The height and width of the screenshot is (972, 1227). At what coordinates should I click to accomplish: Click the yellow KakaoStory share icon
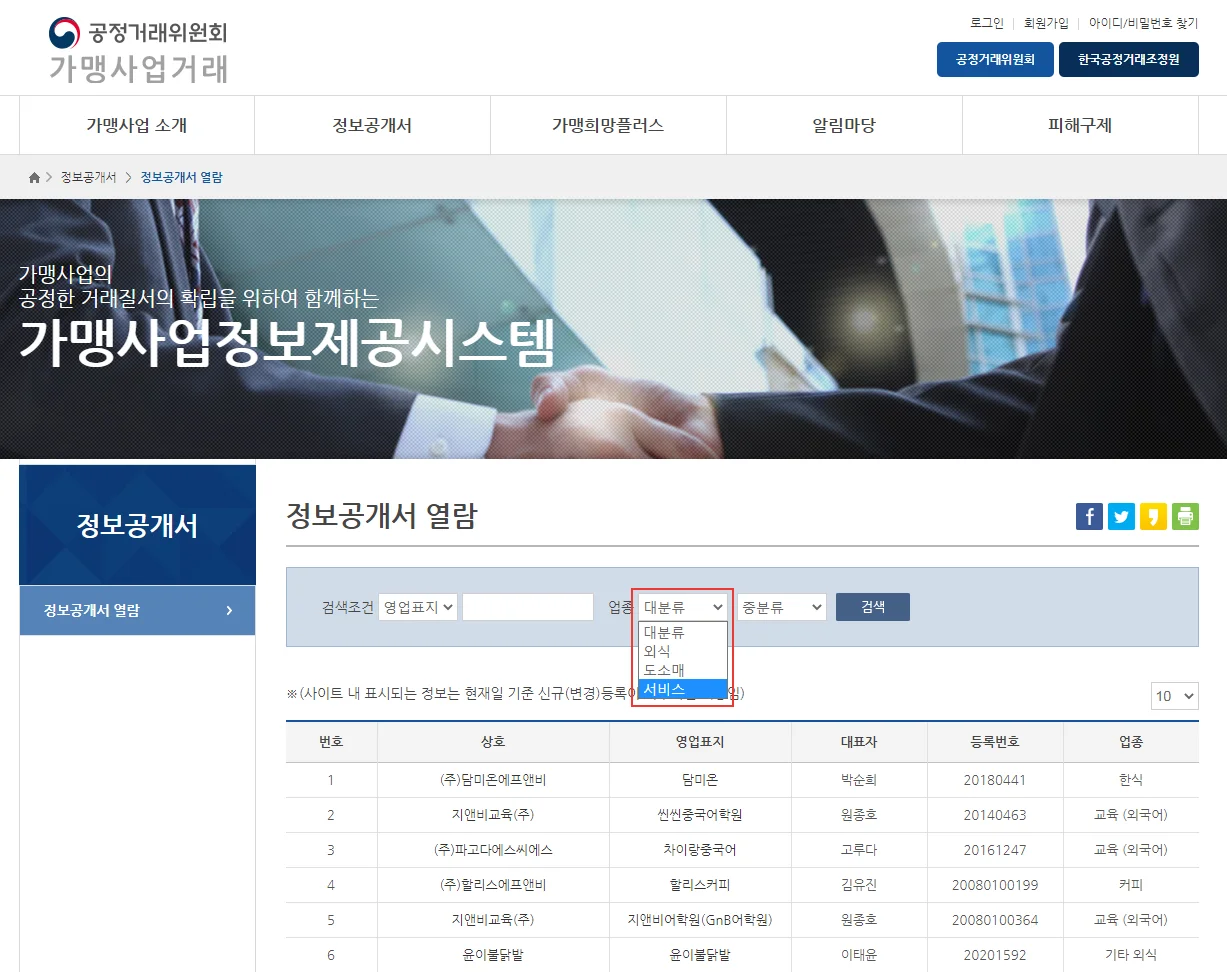coord(1153,517)
